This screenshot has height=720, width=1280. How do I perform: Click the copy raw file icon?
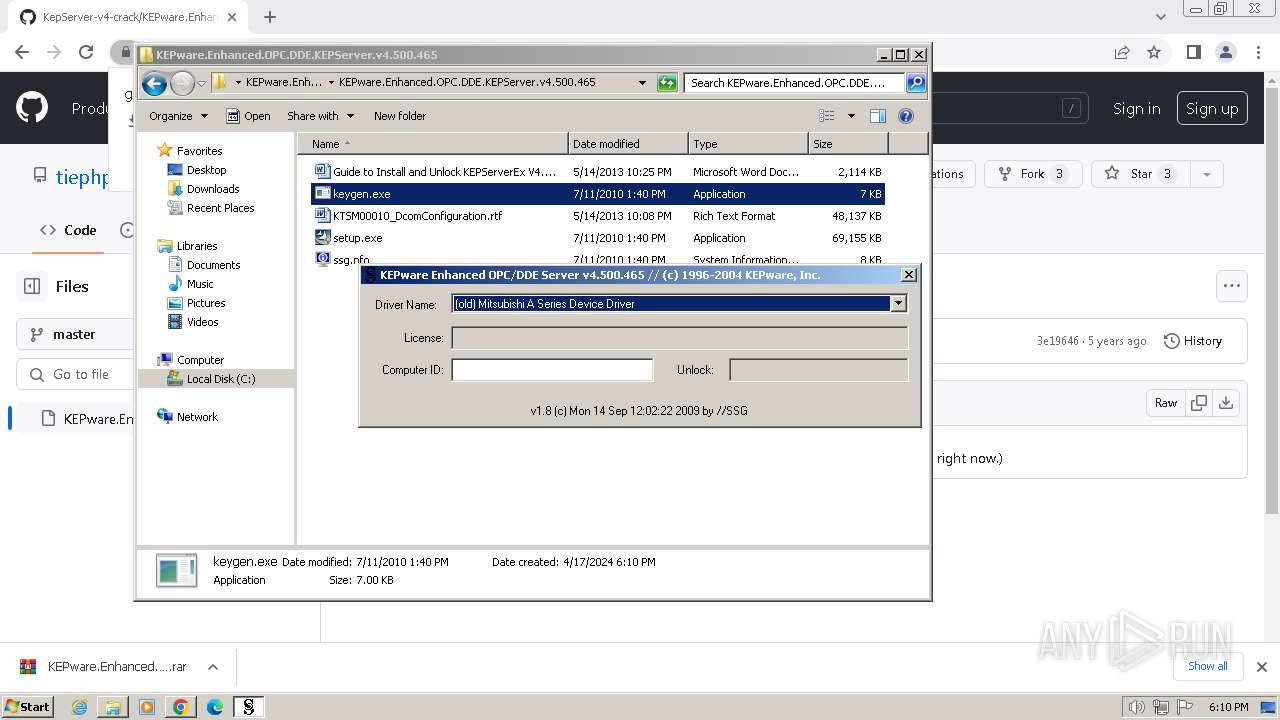point(1198,403)
